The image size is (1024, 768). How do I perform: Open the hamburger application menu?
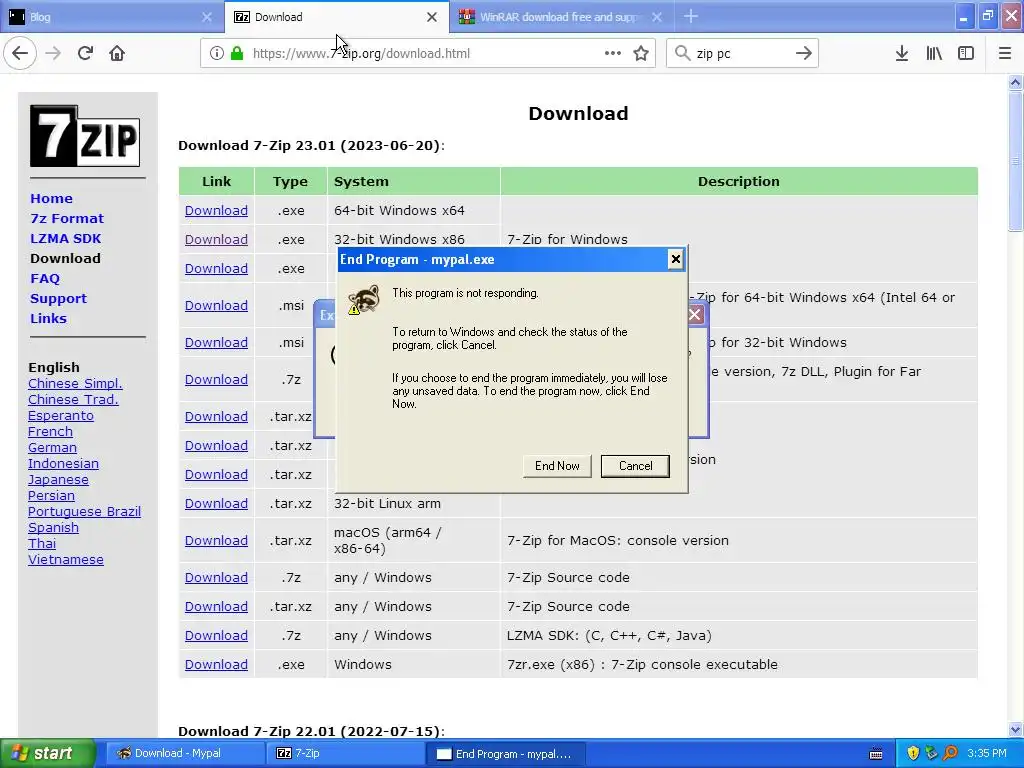[1005, 54]
